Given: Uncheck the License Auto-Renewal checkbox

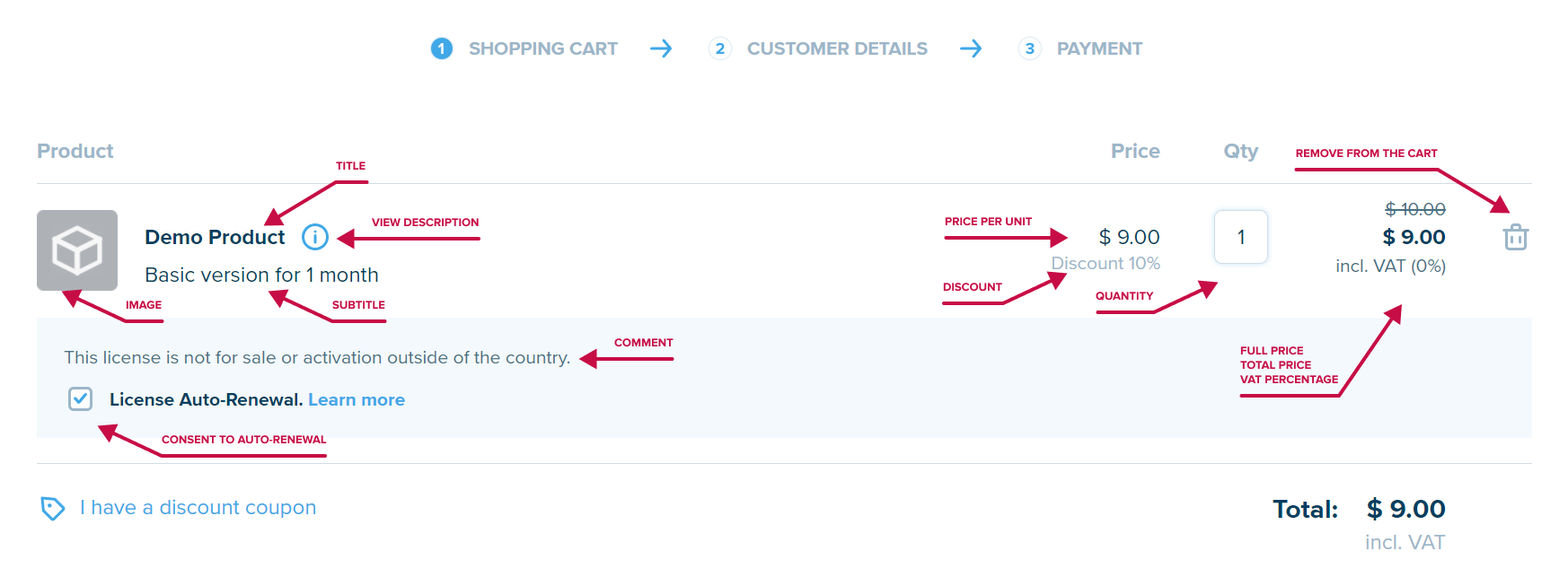Looking at the screenshot, I should click(81, 399).
